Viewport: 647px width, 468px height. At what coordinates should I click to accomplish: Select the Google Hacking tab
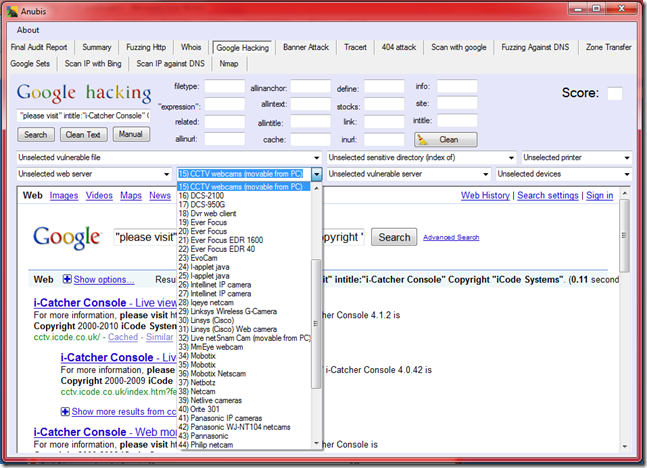pos(242,47)
